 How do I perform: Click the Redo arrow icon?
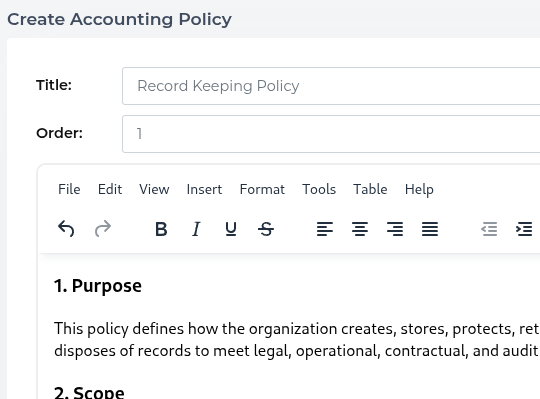(103, 229)
